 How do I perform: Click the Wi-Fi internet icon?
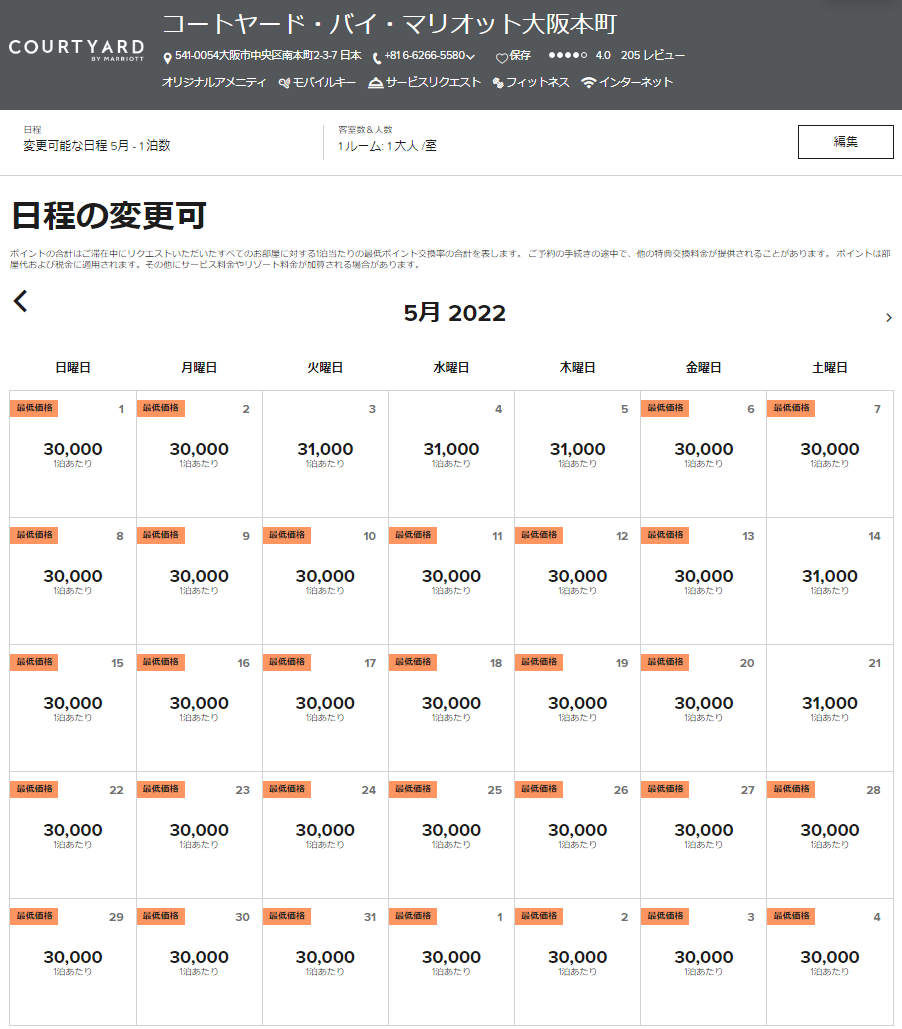pyautogui.click(x=588, y=83)
